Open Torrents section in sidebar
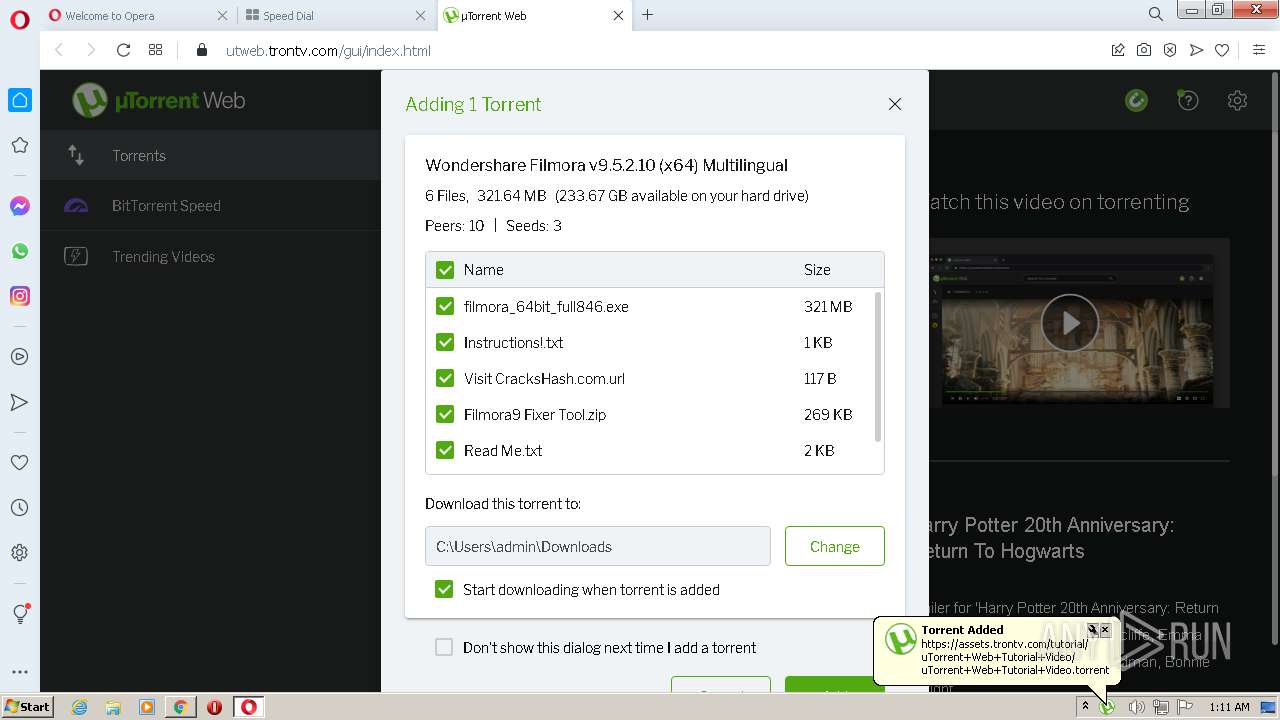The image size is (1280, 720). [210, 155]
